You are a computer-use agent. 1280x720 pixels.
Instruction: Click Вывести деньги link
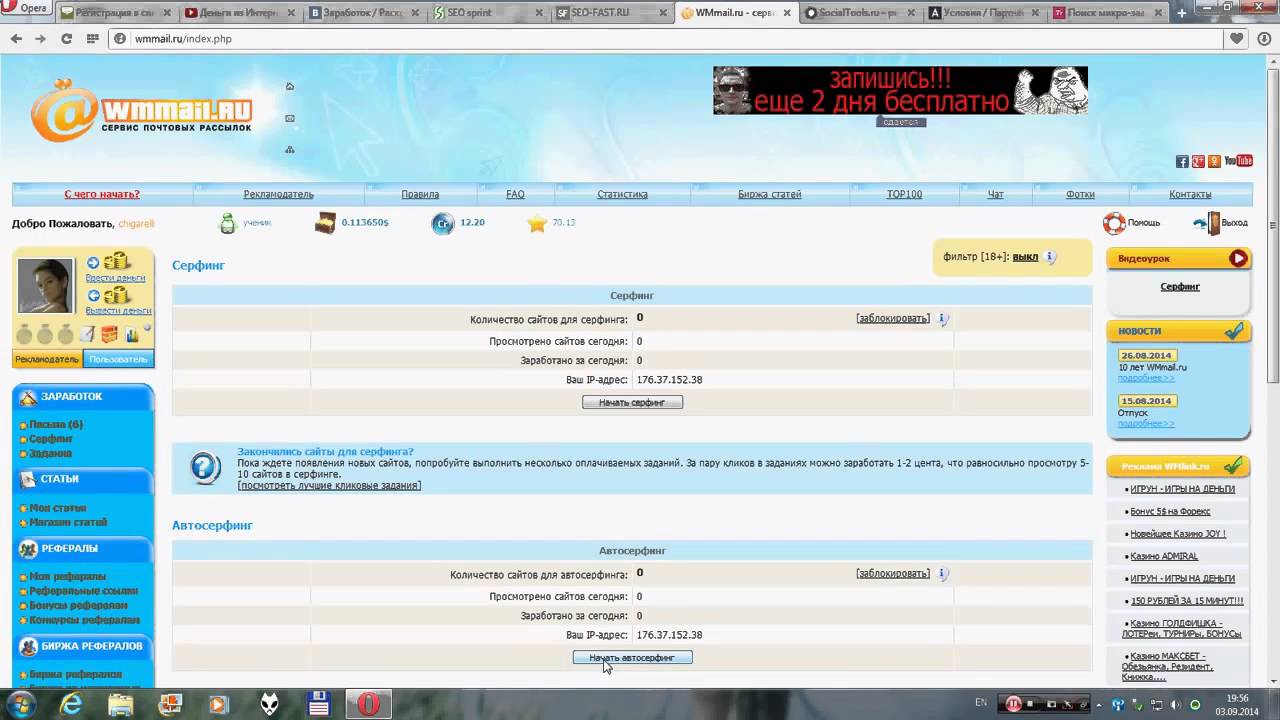(x=118, y=310)
